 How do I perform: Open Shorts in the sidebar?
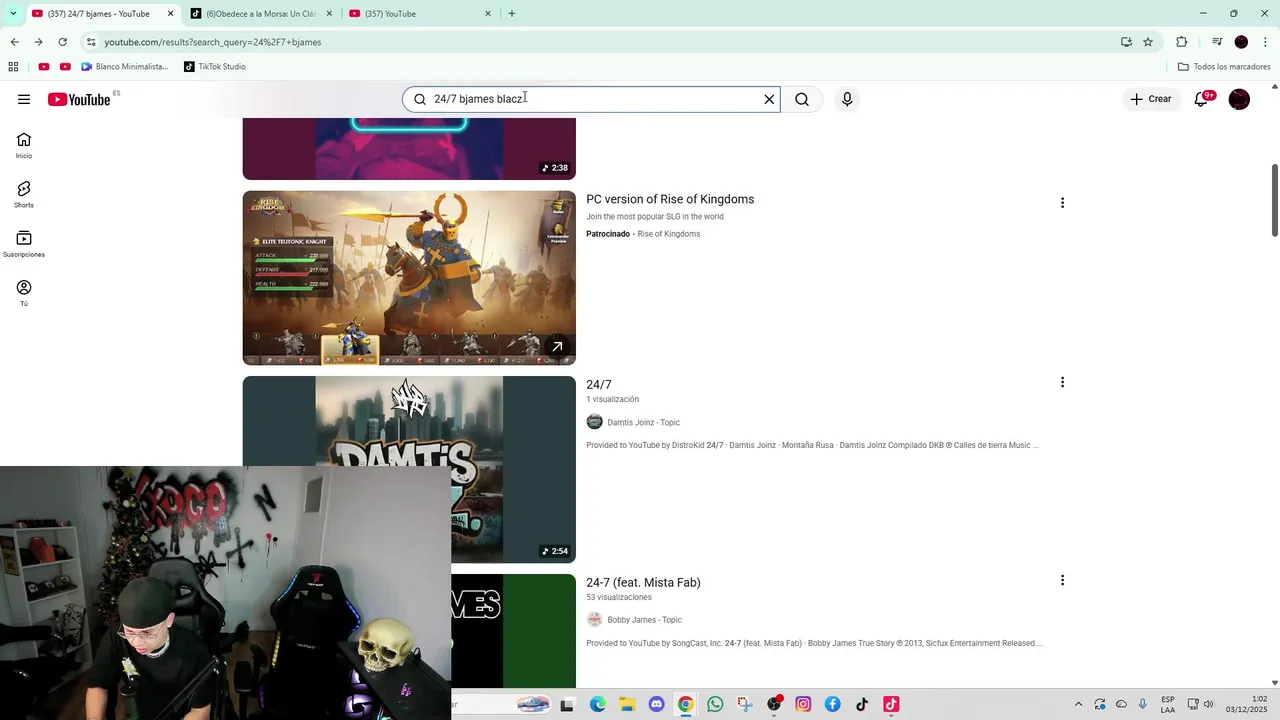pyautogui.click(x=24, y=194)
